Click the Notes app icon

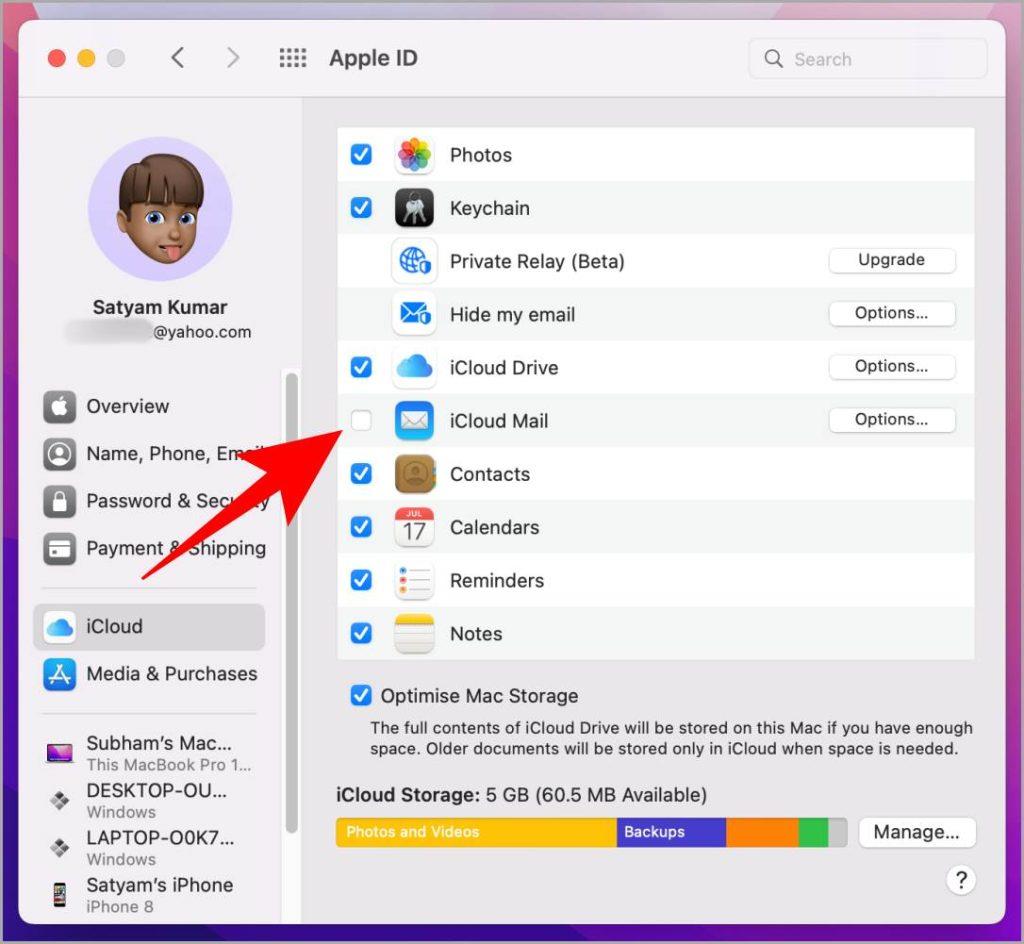[x=414, y=633]
